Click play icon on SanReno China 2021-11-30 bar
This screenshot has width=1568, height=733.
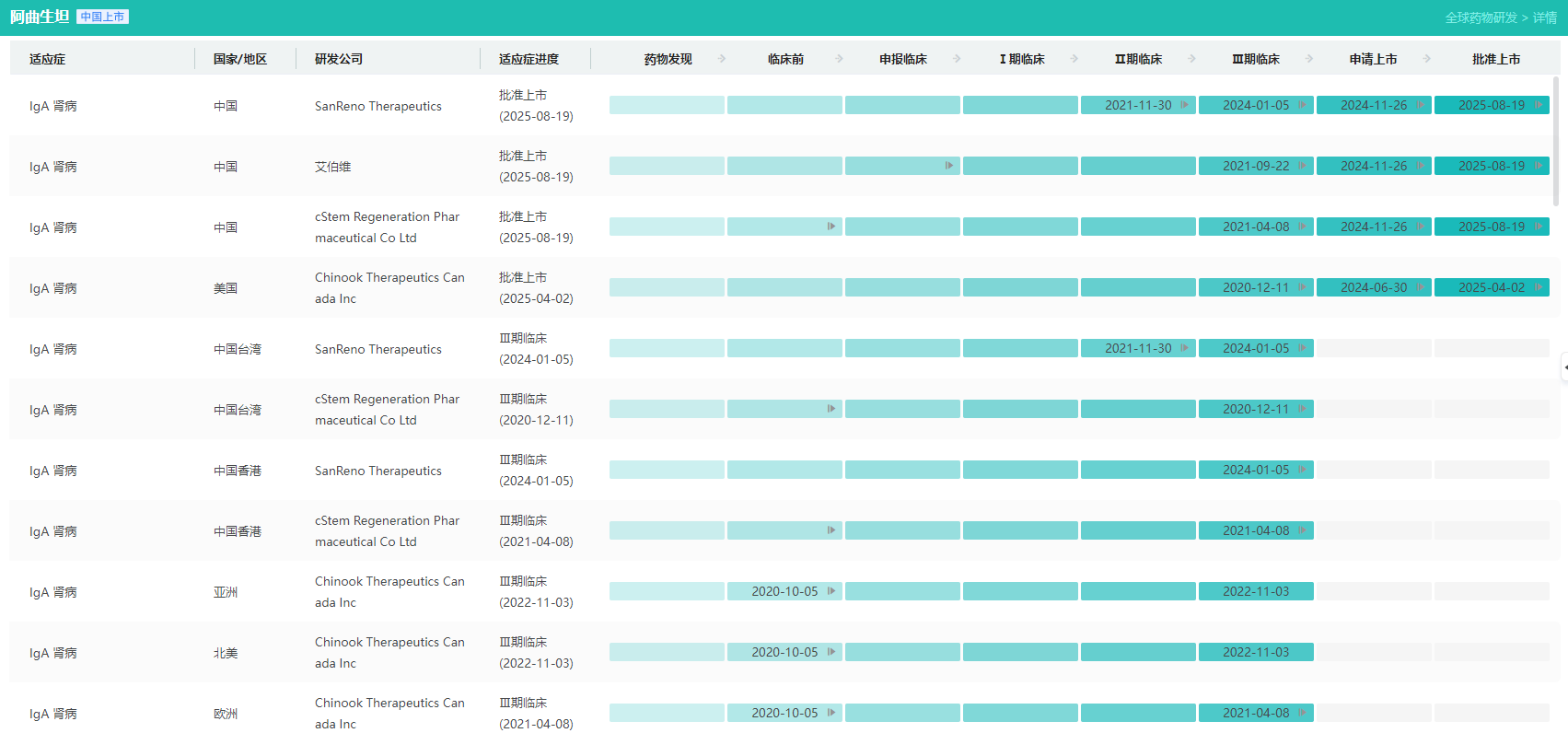(1184, 105)
